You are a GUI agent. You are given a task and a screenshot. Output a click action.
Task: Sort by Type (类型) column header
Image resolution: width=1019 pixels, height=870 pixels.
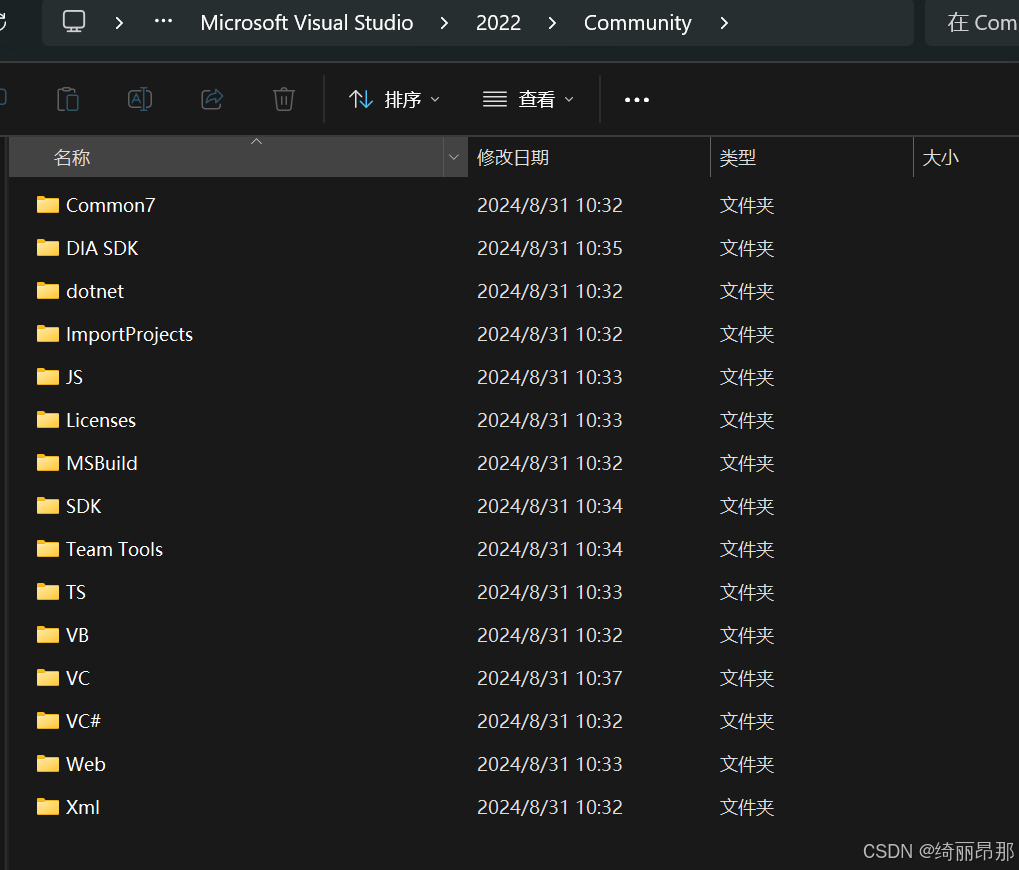click(x=812, y=157)
